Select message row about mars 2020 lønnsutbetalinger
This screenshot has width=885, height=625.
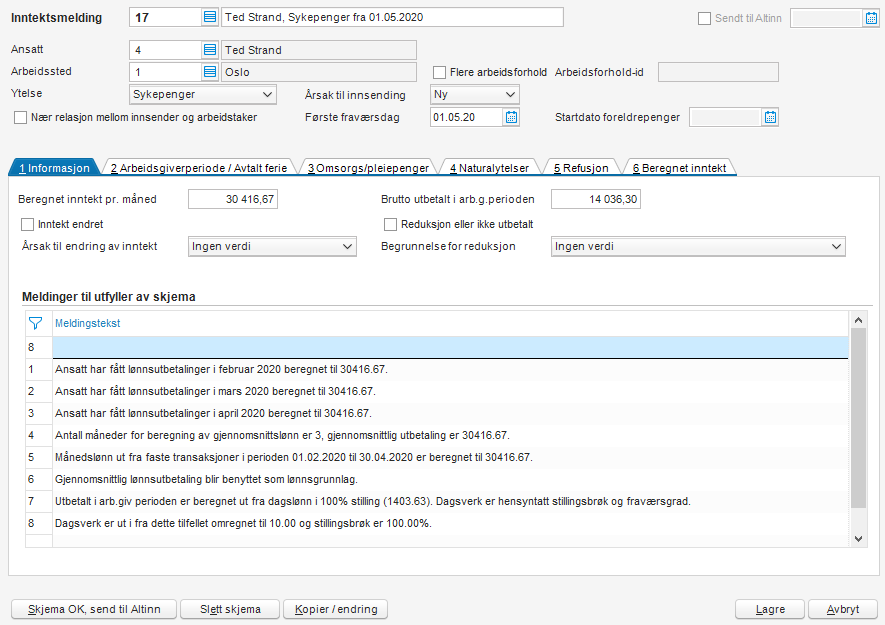pyautogui.click(x=450, y=391)
